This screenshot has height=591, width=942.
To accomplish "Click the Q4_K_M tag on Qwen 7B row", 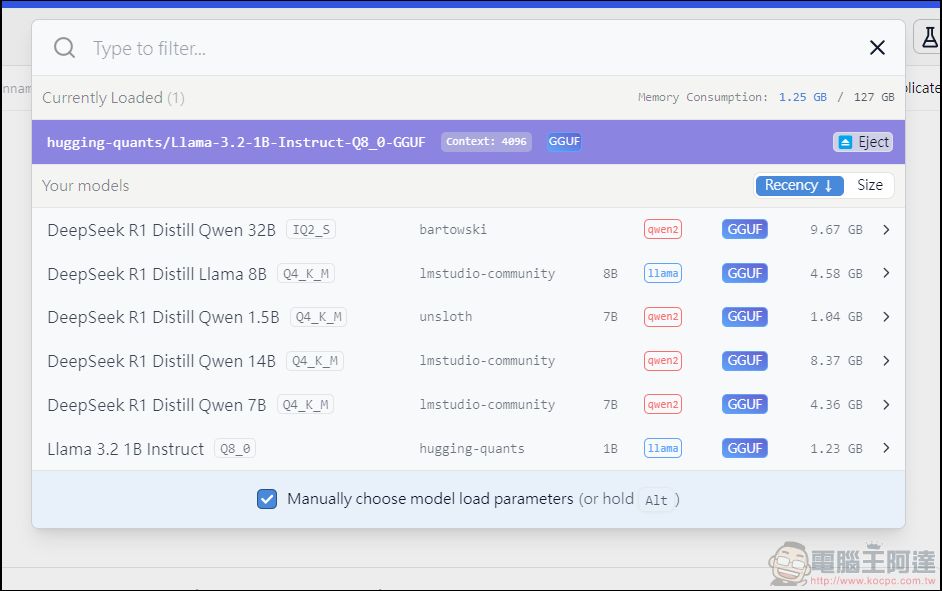I will [305, 405].
